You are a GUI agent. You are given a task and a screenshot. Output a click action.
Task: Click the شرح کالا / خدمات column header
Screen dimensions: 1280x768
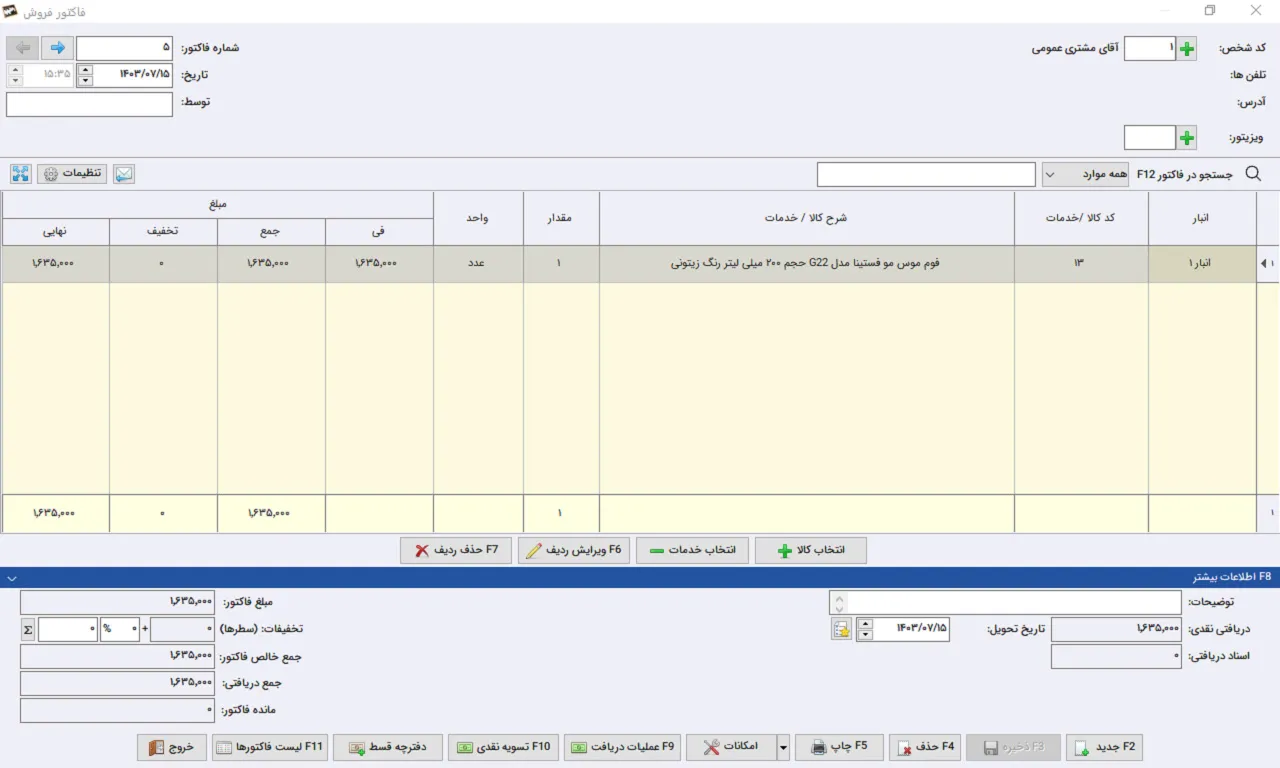[x=807, y=218]
